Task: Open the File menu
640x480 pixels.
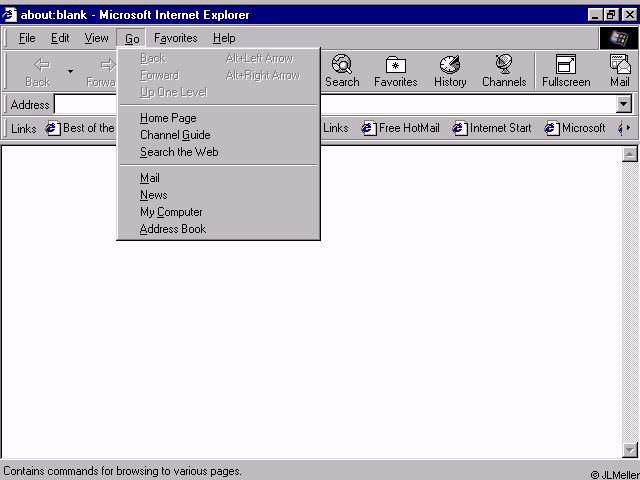Action: pos(27,38)
